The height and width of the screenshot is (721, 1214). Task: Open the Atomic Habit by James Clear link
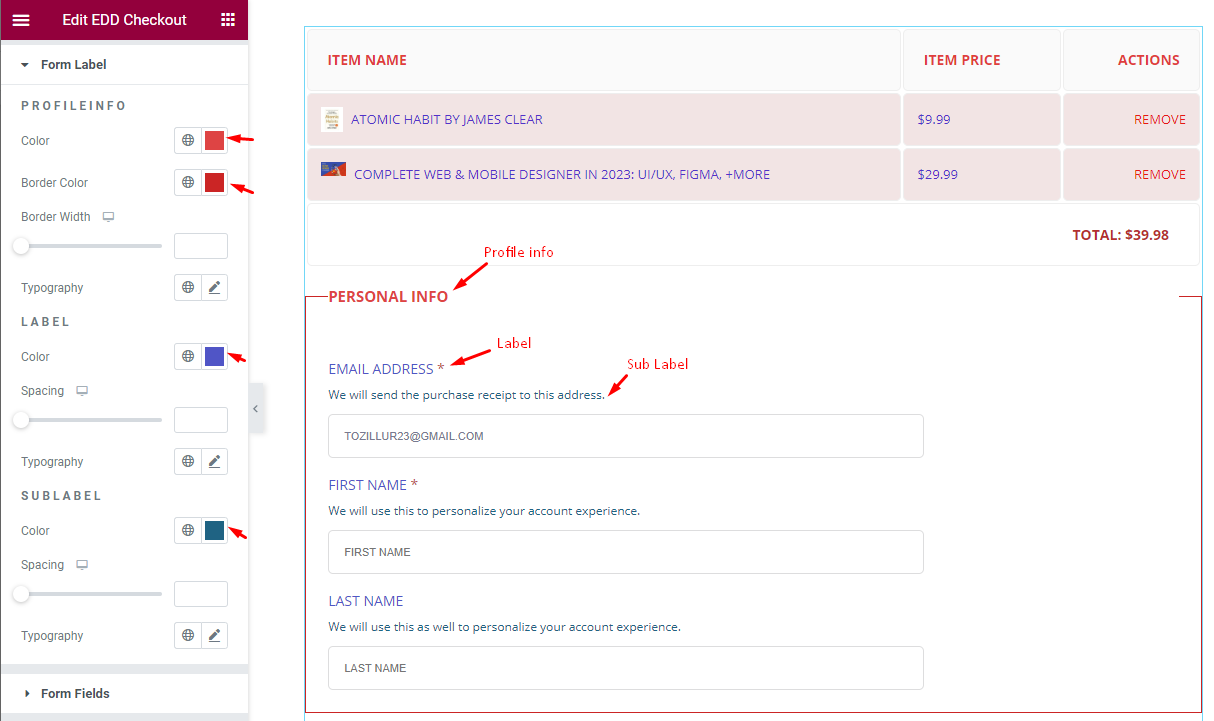pos(446,119)
